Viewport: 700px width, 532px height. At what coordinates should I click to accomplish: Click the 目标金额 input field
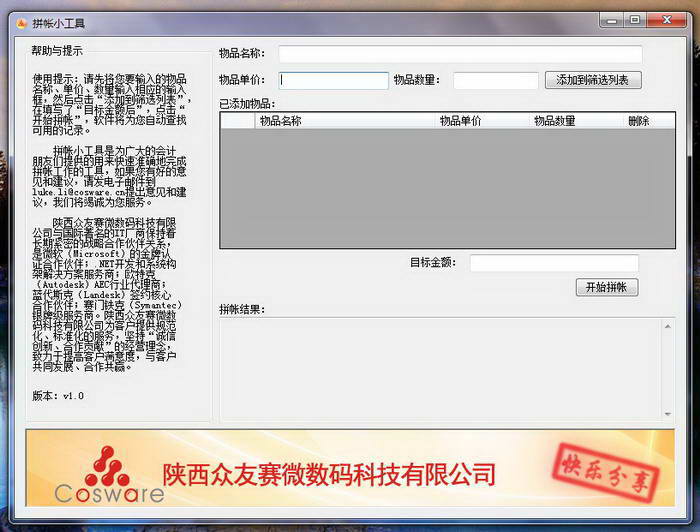(x=554, y=263)
